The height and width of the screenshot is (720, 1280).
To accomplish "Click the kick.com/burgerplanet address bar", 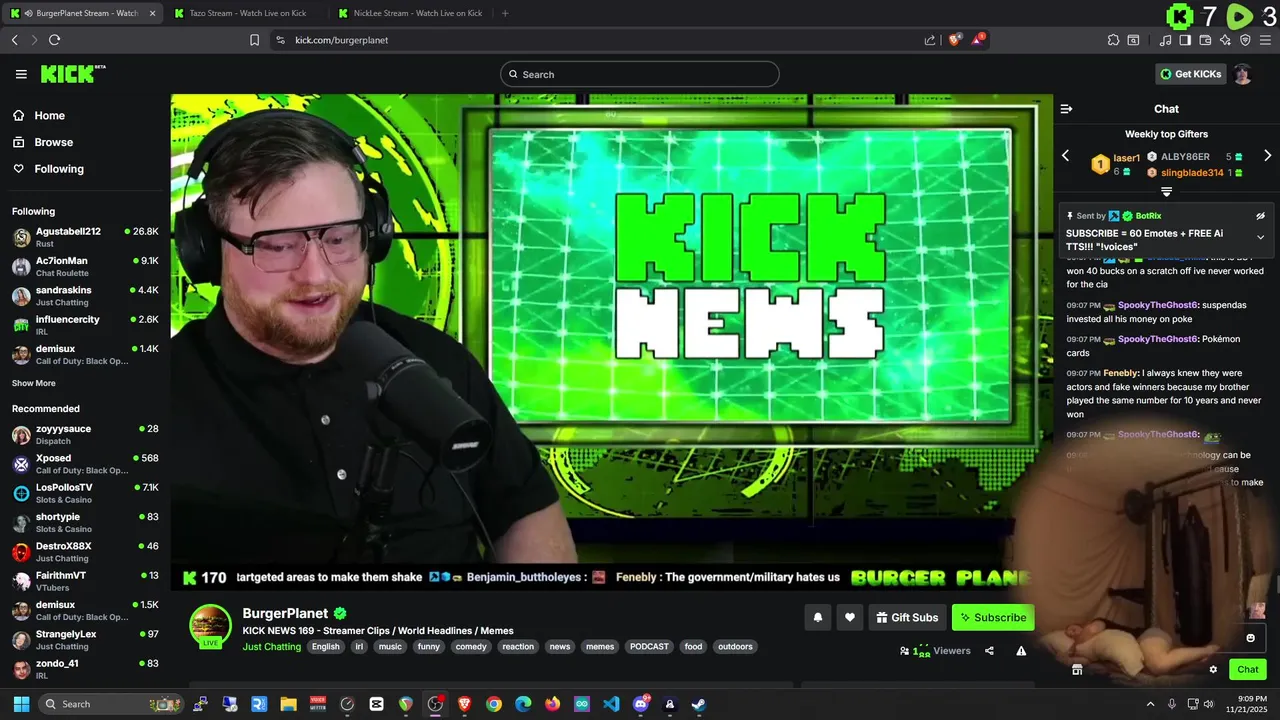I will [x=600, y=40].
